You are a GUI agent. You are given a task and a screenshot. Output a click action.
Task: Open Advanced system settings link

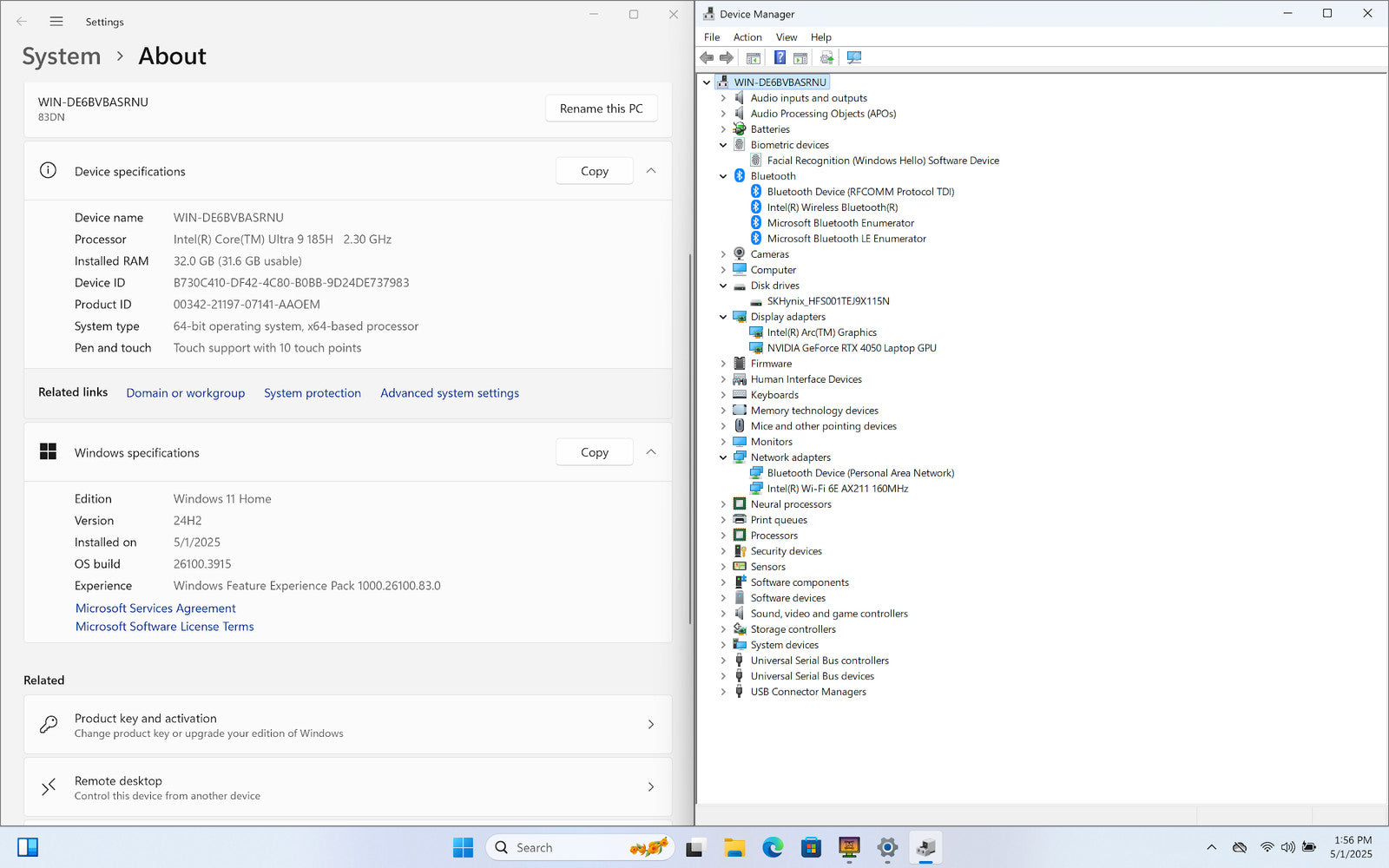[450, 393]
